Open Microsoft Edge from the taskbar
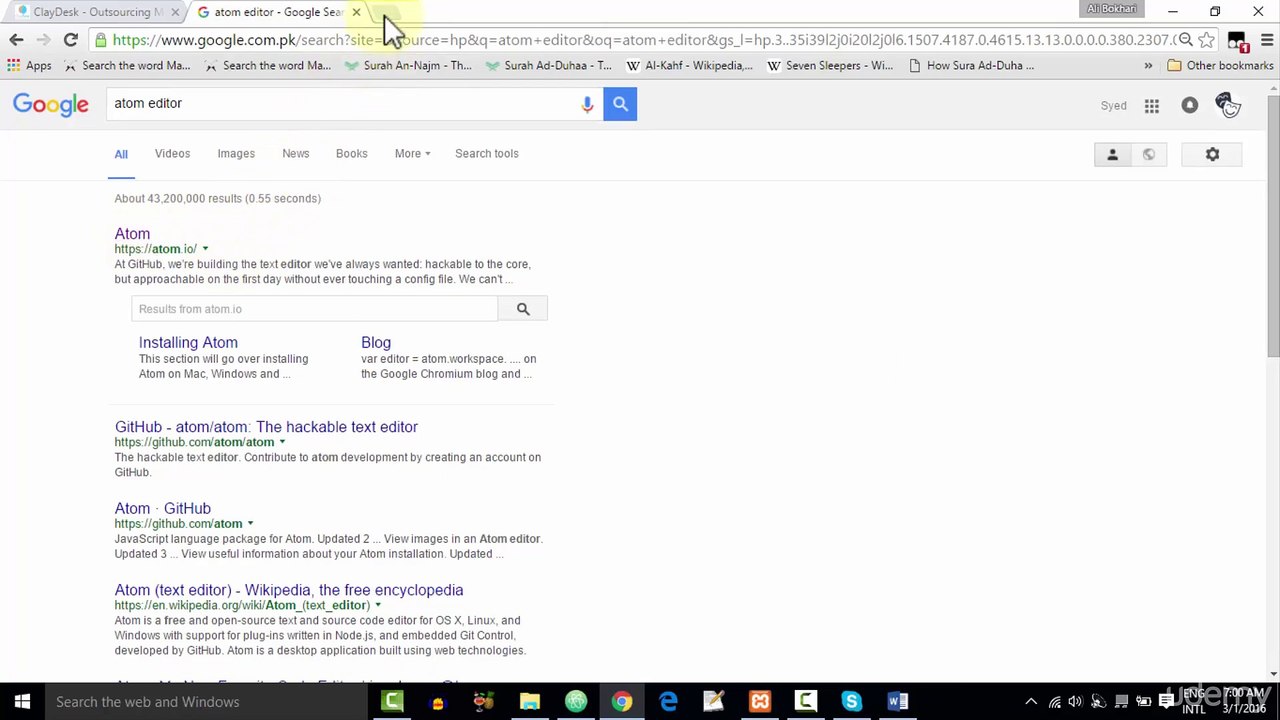1280x720 pixels. (x=668, y=701)
